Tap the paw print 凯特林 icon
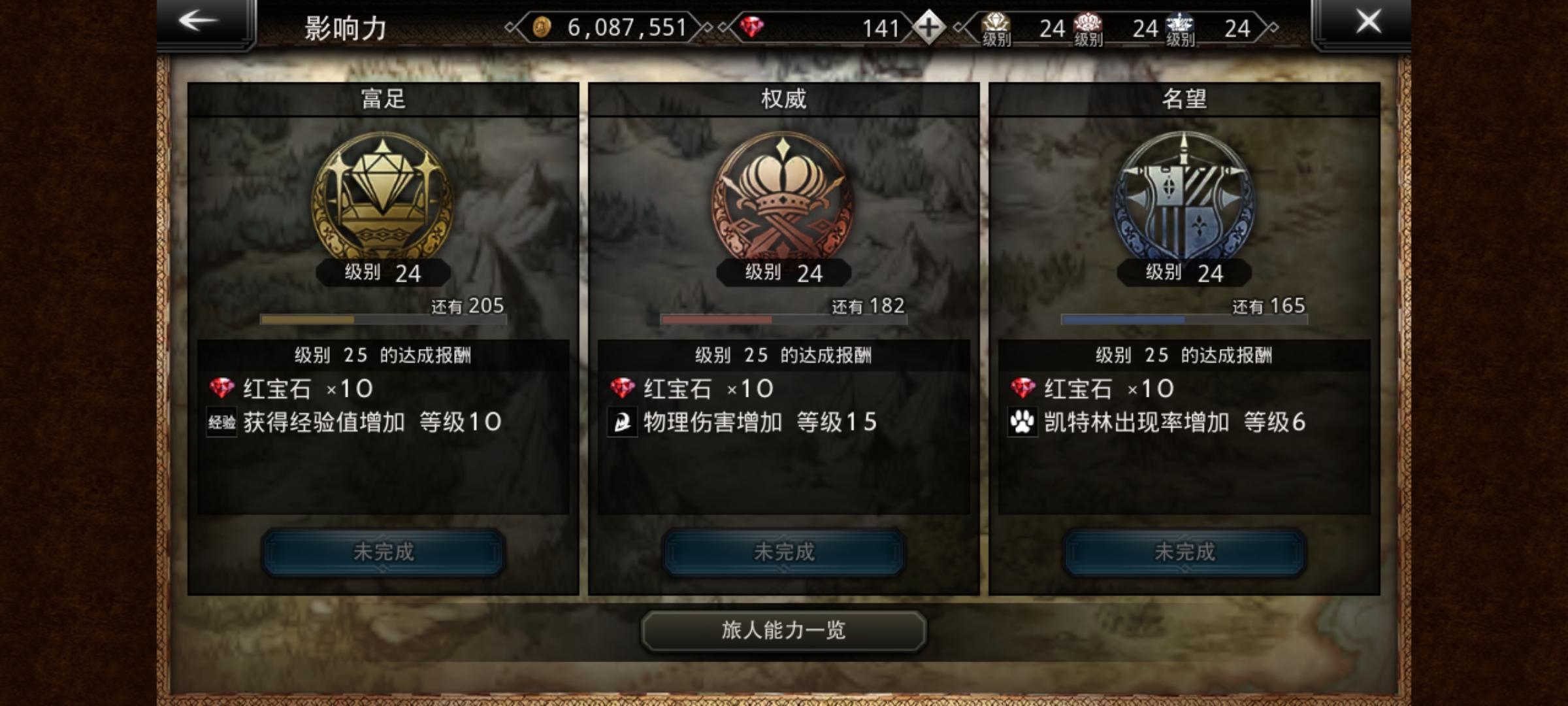The height and width of the screenshot is (706, 1568). coord(1022,422)
